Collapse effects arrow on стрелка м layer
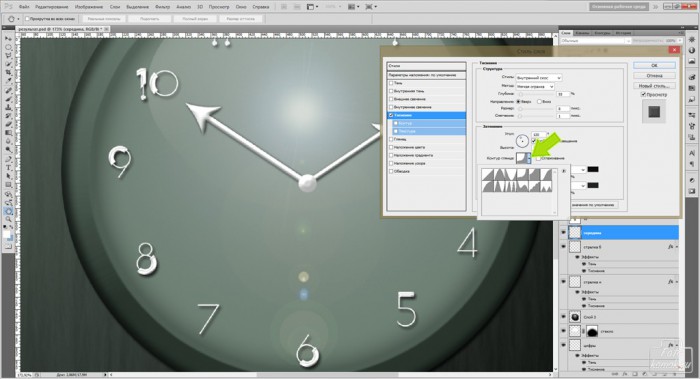This screenshot has height=379, width=700. point(676,282)
